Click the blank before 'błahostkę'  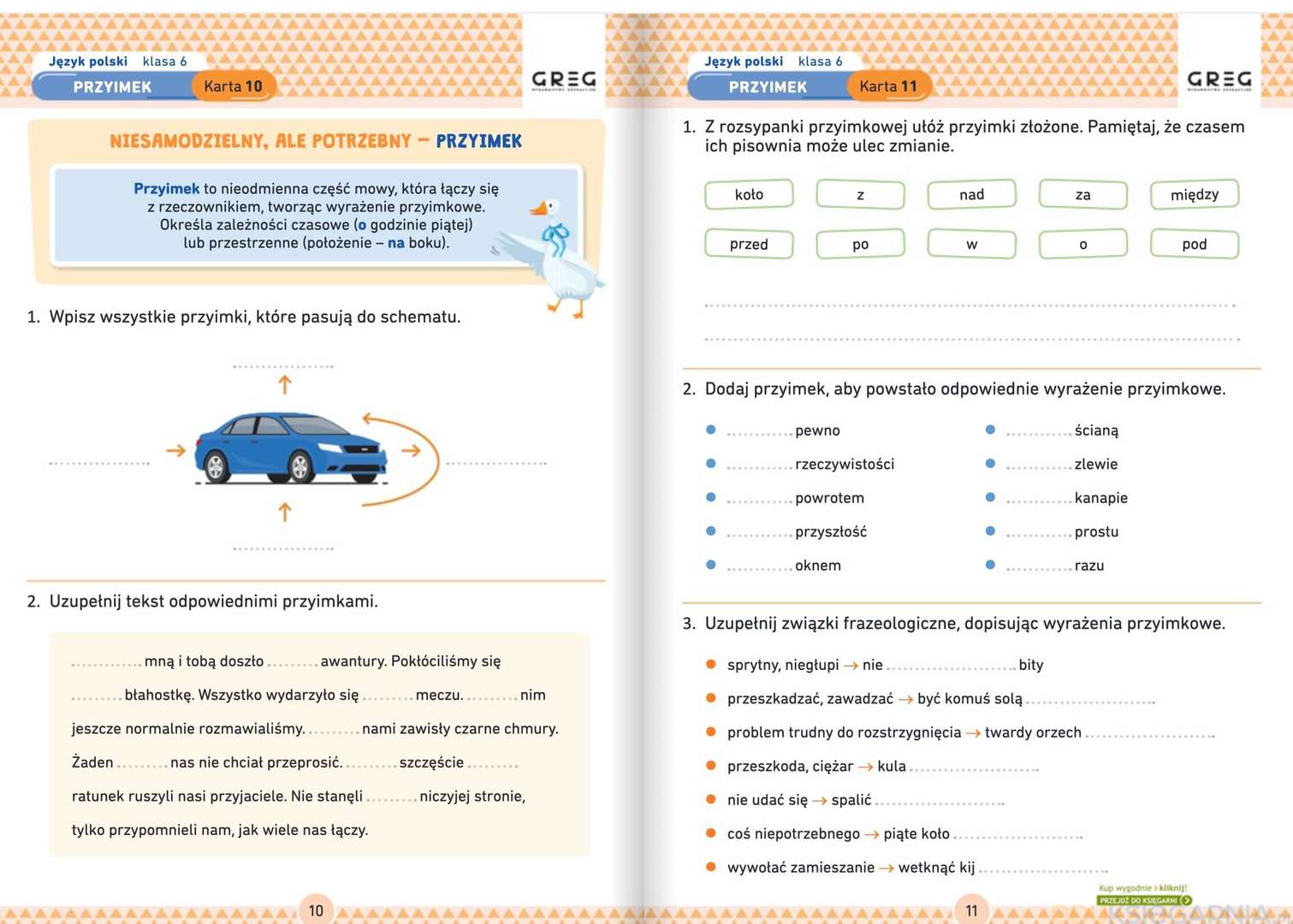(97, 696)
